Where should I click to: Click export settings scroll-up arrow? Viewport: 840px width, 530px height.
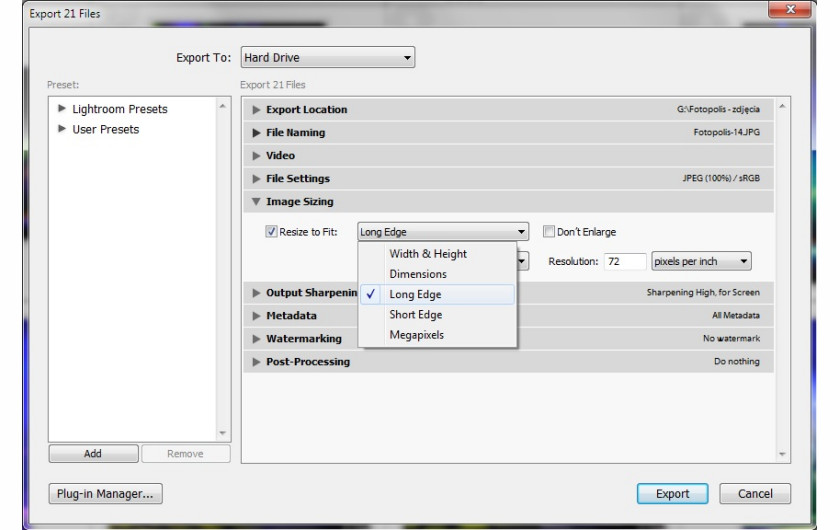point(782,107)
